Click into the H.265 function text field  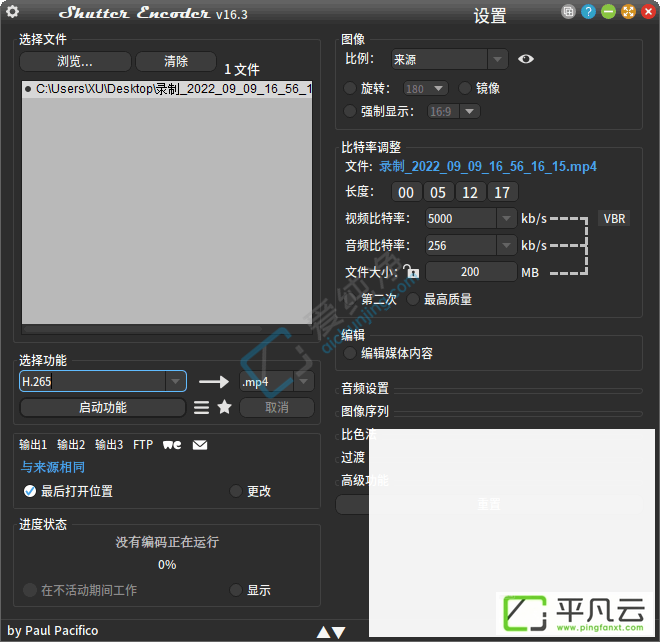click(93, 382)
